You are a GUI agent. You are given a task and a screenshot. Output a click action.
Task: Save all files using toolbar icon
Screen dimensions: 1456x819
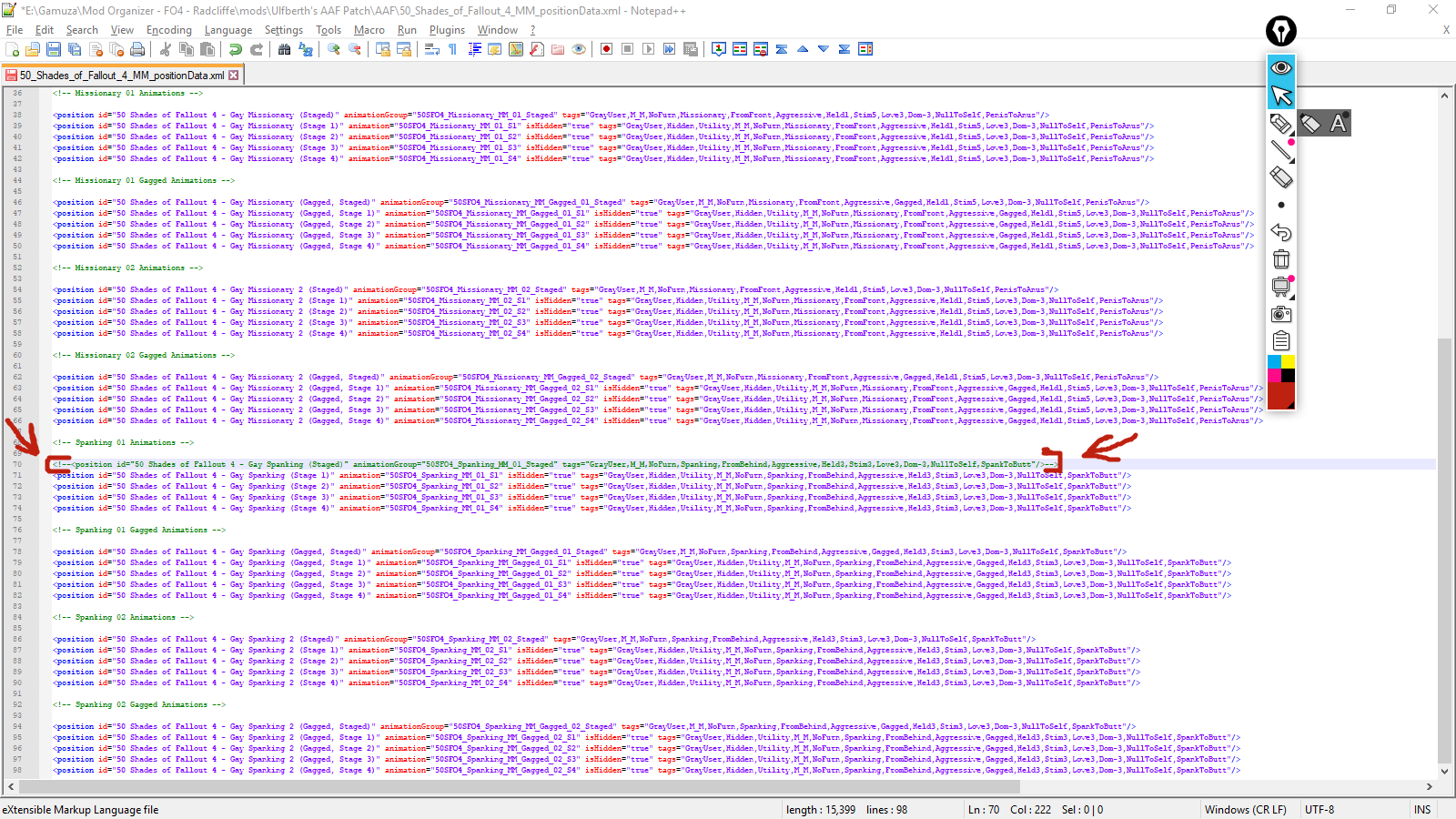click(x=75, y=49)
